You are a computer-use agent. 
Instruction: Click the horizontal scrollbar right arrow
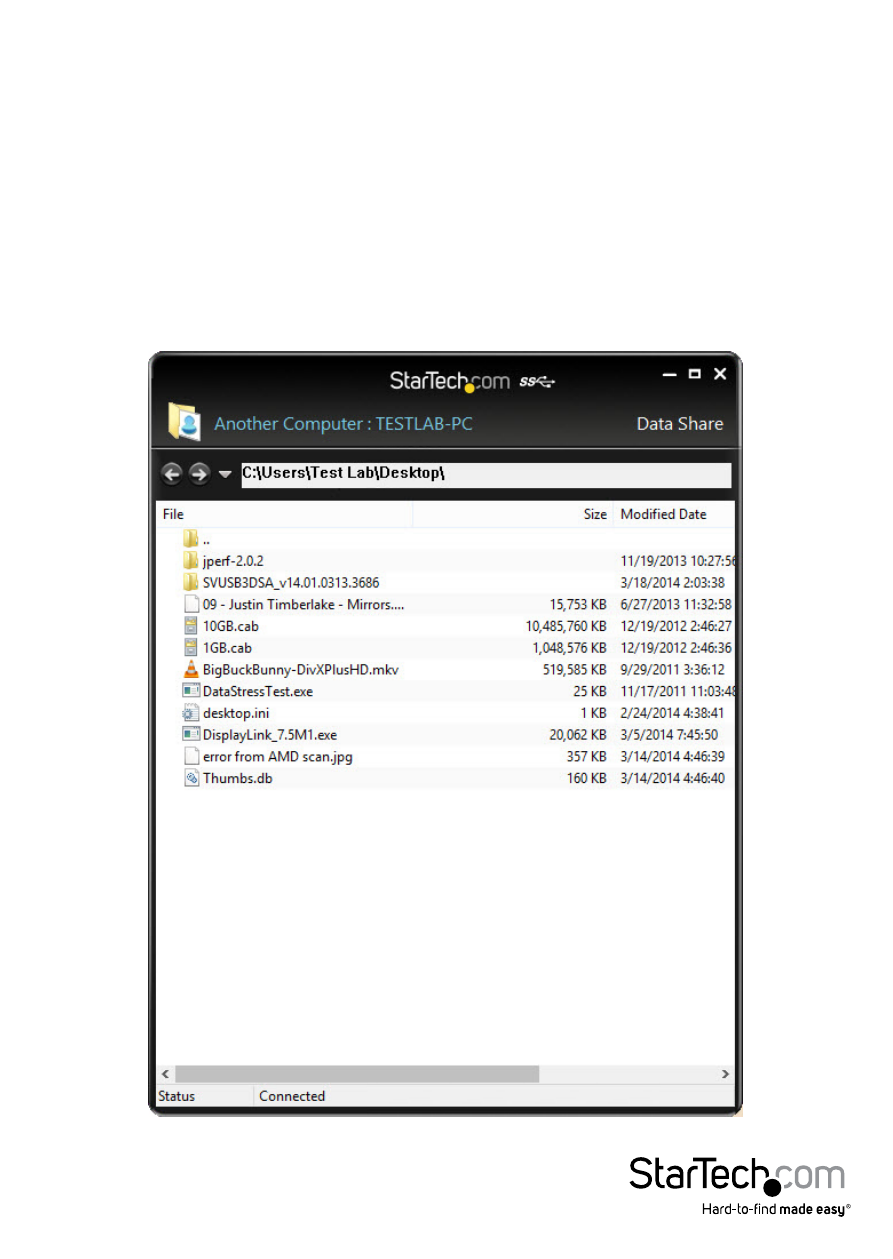point(726,1074)
